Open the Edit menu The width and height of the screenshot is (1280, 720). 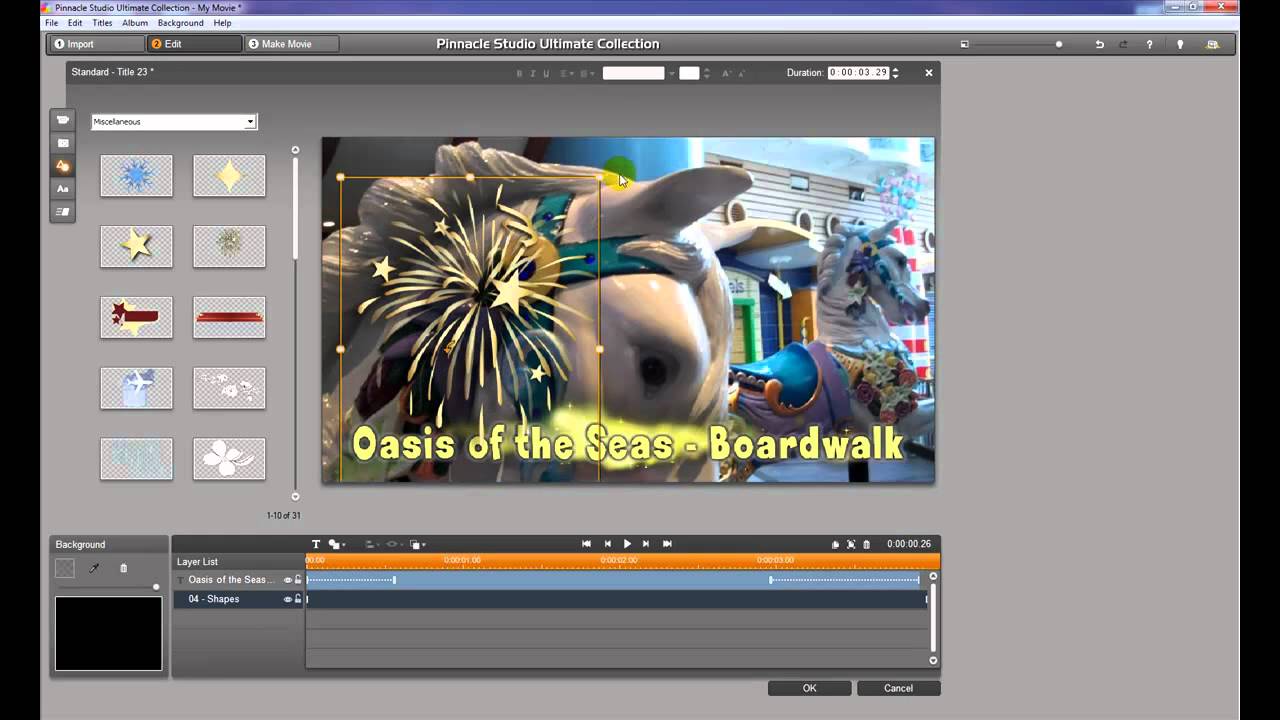75,23
